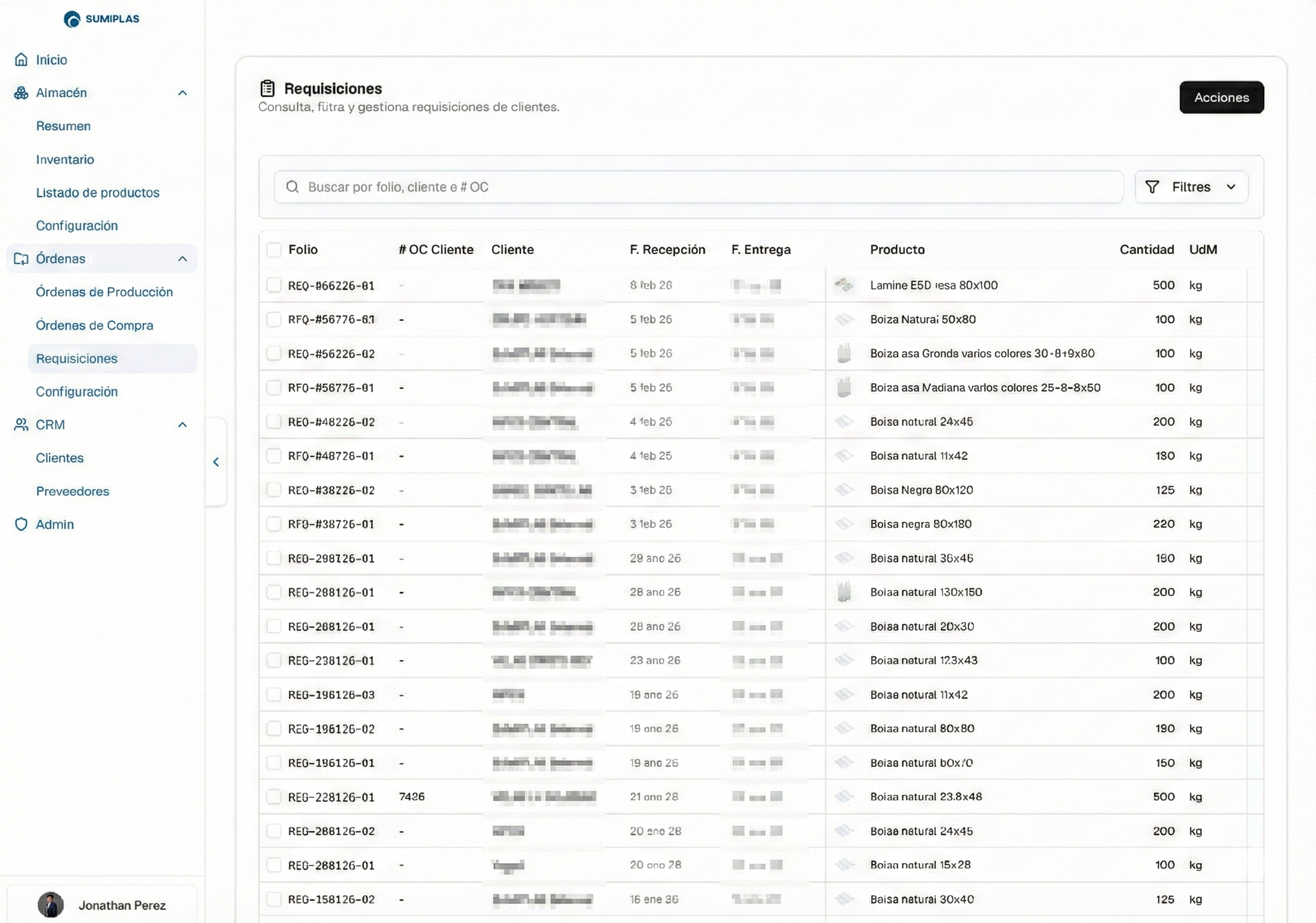Collapse the Almacén section chevron
This screenshot has height=923, width=1316.
pyautogui.click(x=182, y=93)
